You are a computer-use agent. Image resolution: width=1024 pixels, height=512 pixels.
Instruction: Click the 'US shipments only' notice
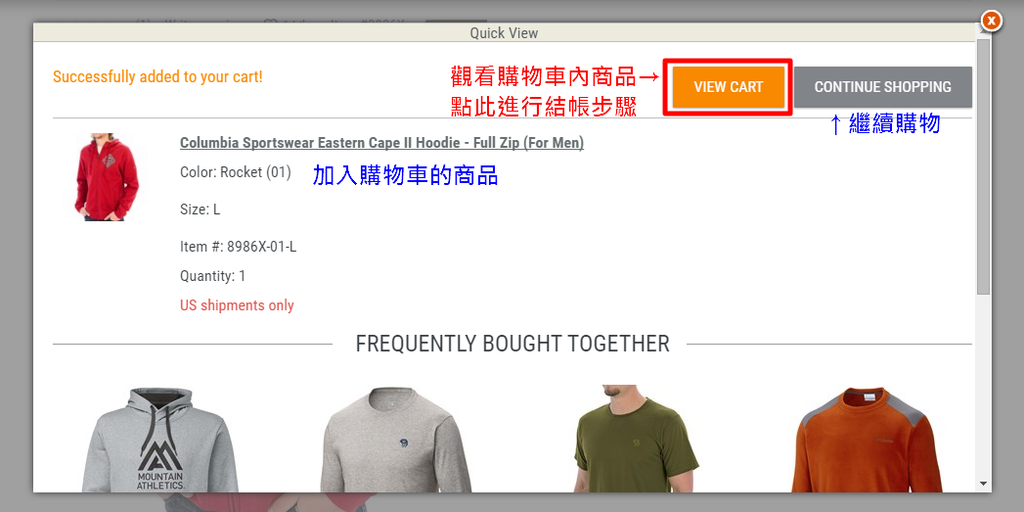point(237,305)
